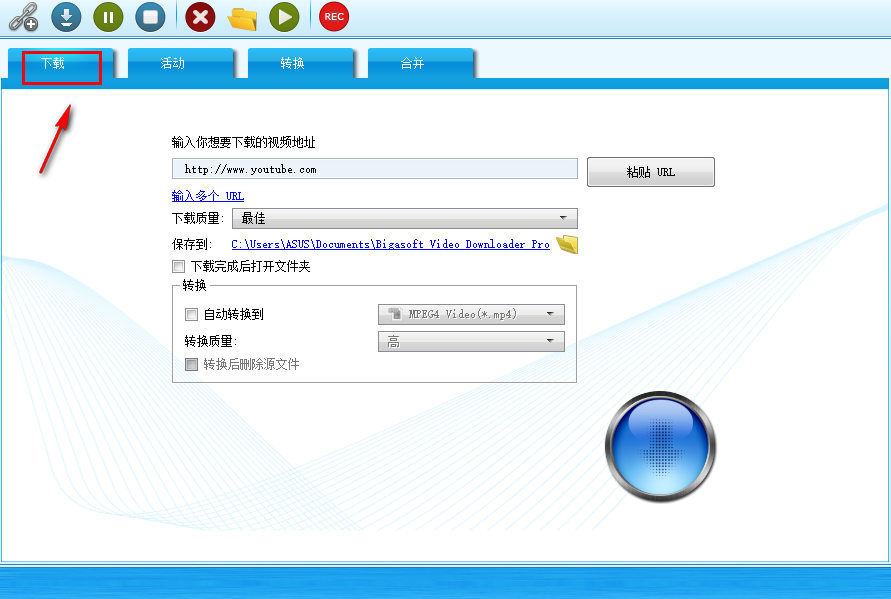Open the save path link
The width and height of the screenshot is (891, 599).
point(390,244)
